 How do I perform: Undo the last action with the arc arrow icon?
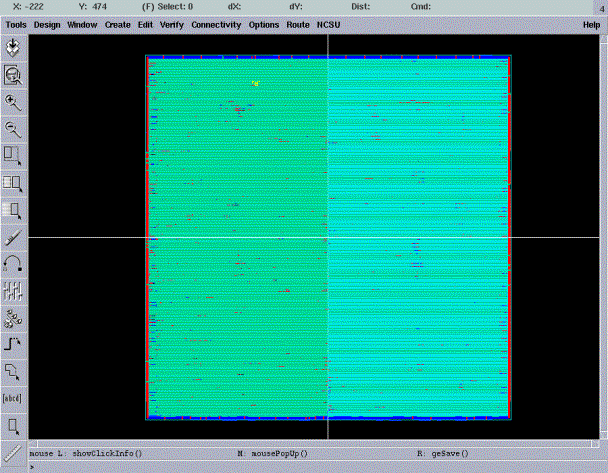(x=14, y=264)
